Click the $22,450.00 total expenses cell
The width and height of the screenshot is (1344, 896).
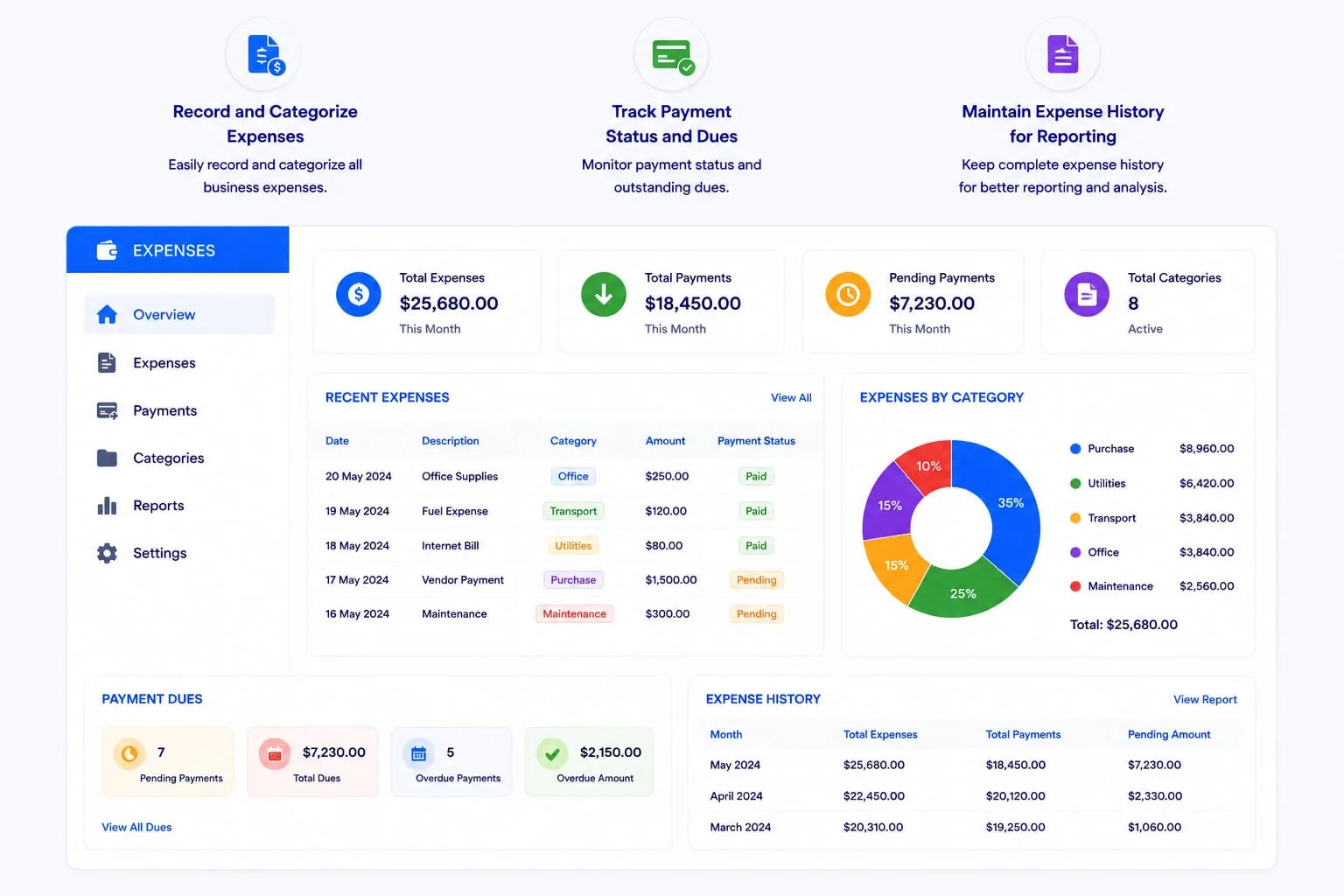(873, 796)
